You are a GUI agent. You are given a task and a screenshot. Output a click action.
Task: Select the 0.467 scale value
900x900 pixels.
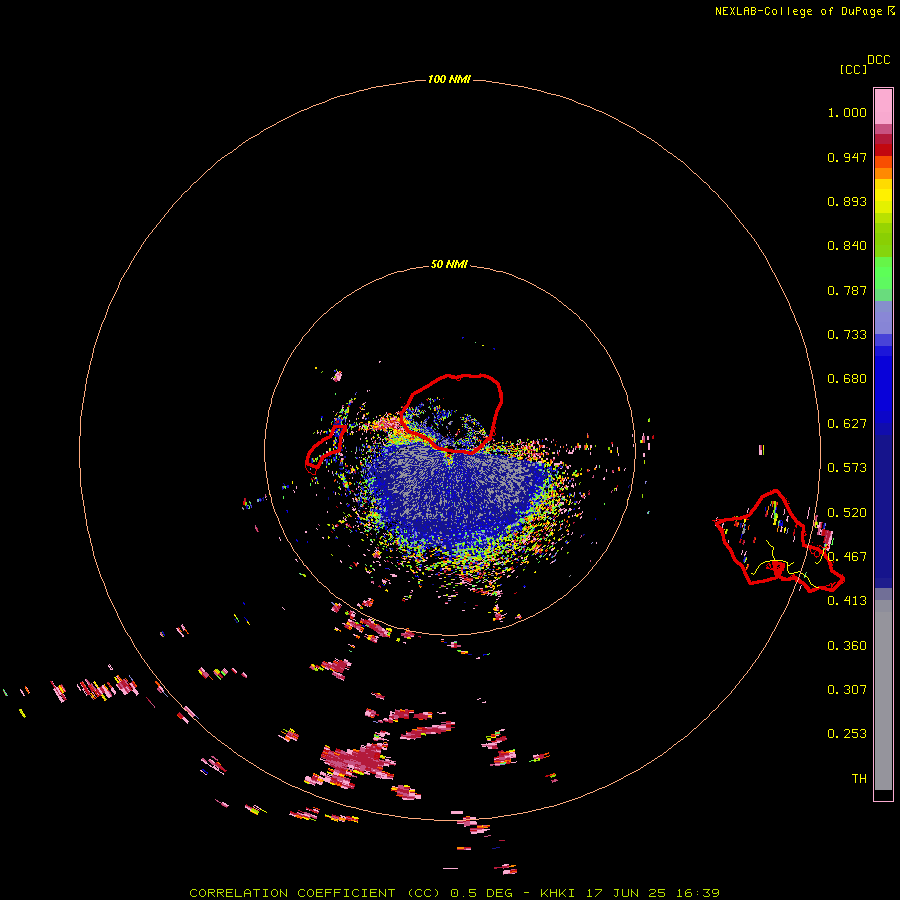(x=847, y=557)
